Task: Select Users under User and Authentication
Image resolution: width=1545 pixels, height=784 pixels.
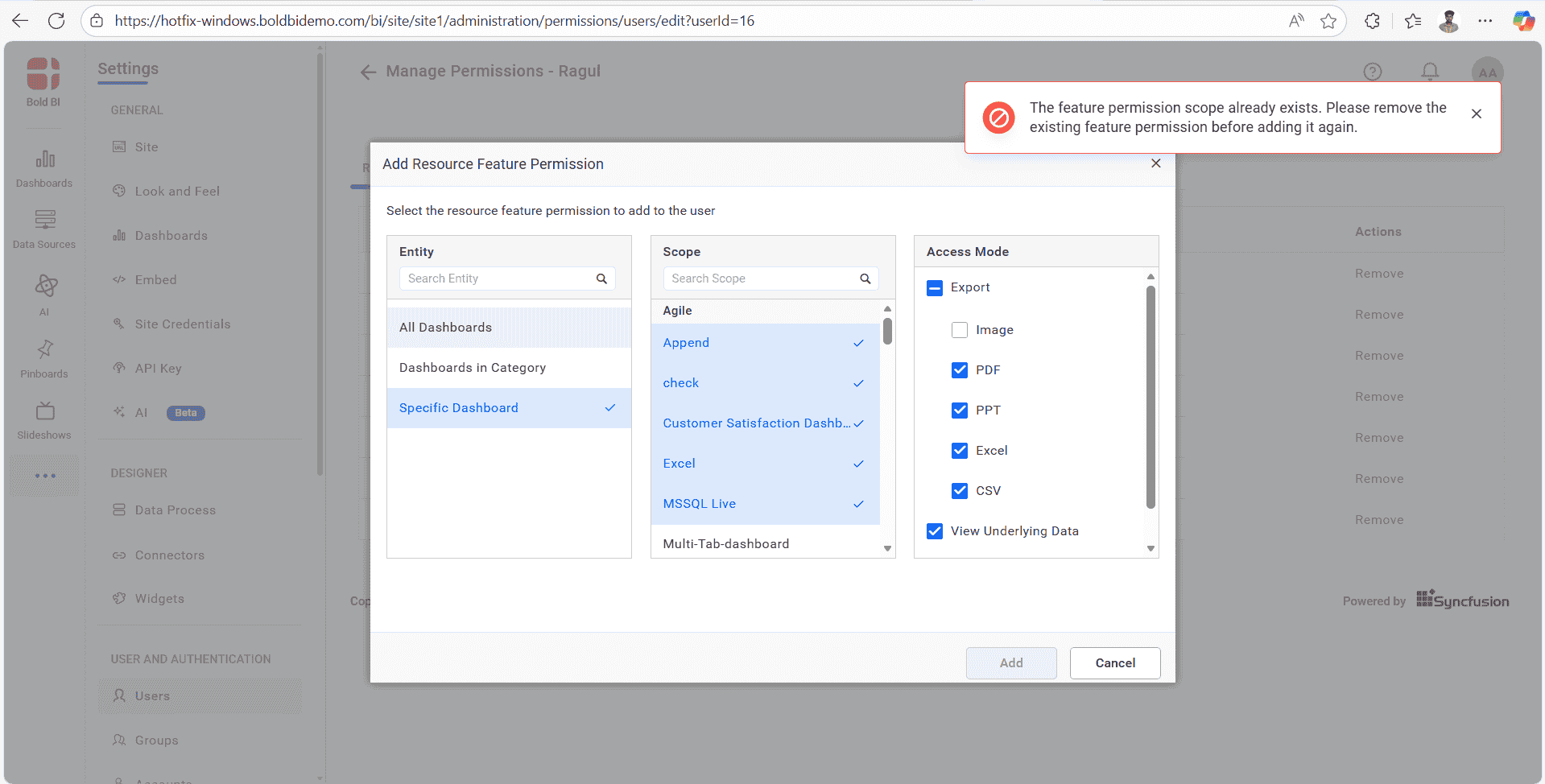Action: pyautogui.click(x=152, y=695)
